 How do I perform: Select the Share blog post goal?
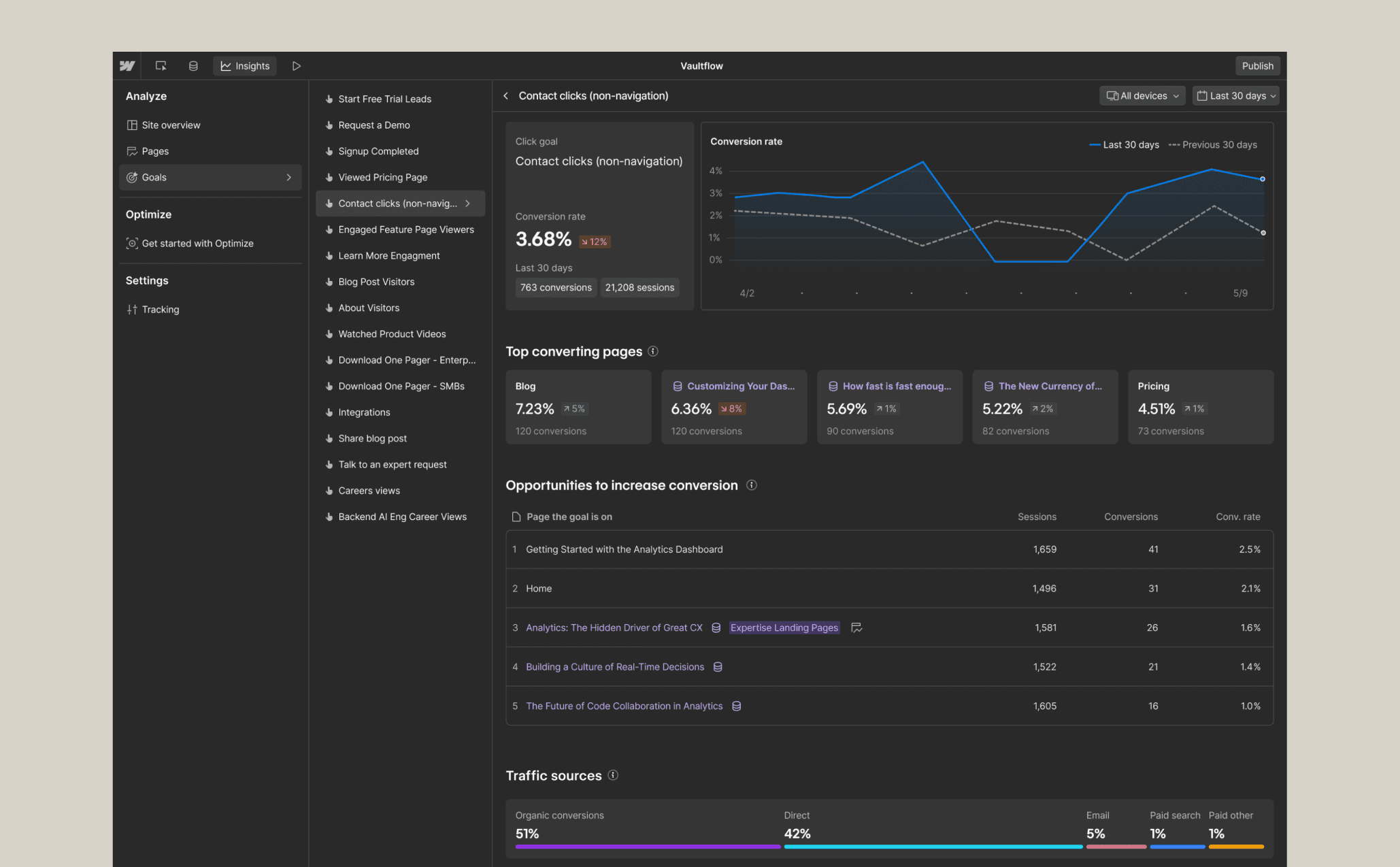(400, 439)
